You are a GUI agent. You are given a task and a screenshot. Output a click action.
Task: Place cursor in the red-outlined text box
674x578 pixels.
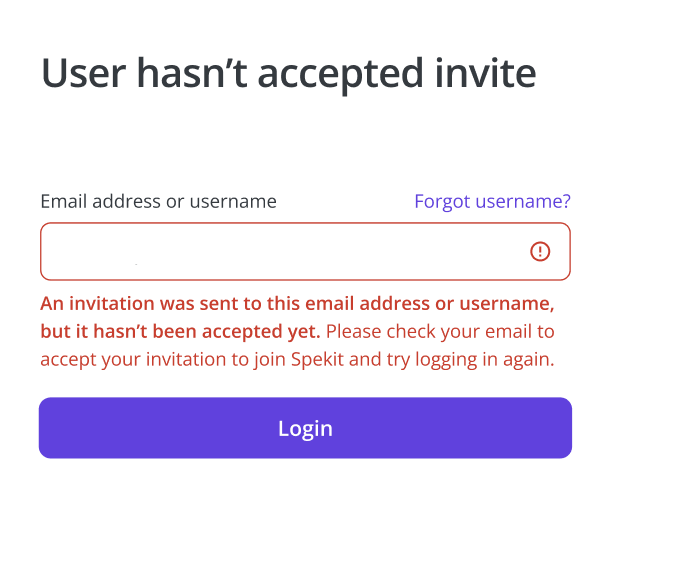pos(305,251)
